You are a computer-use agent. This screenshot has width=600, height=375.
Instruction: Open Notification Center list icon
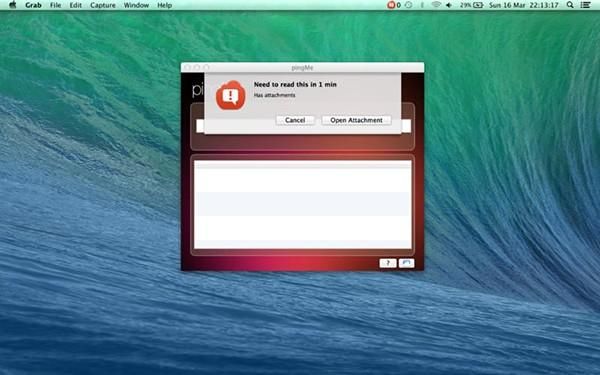pyautogui.click(x=585, y=5)
